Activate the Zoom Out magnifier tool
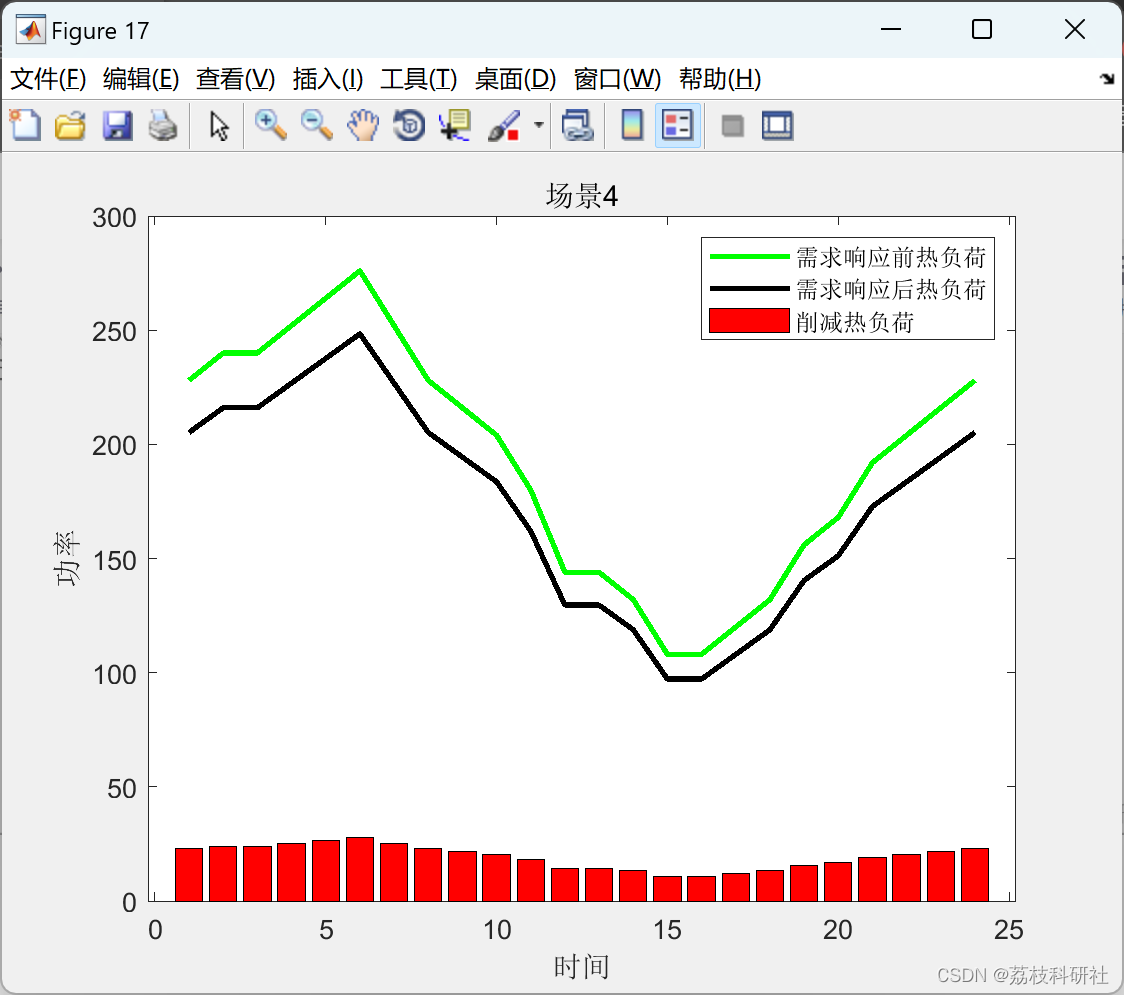 [x=316, y=125]
